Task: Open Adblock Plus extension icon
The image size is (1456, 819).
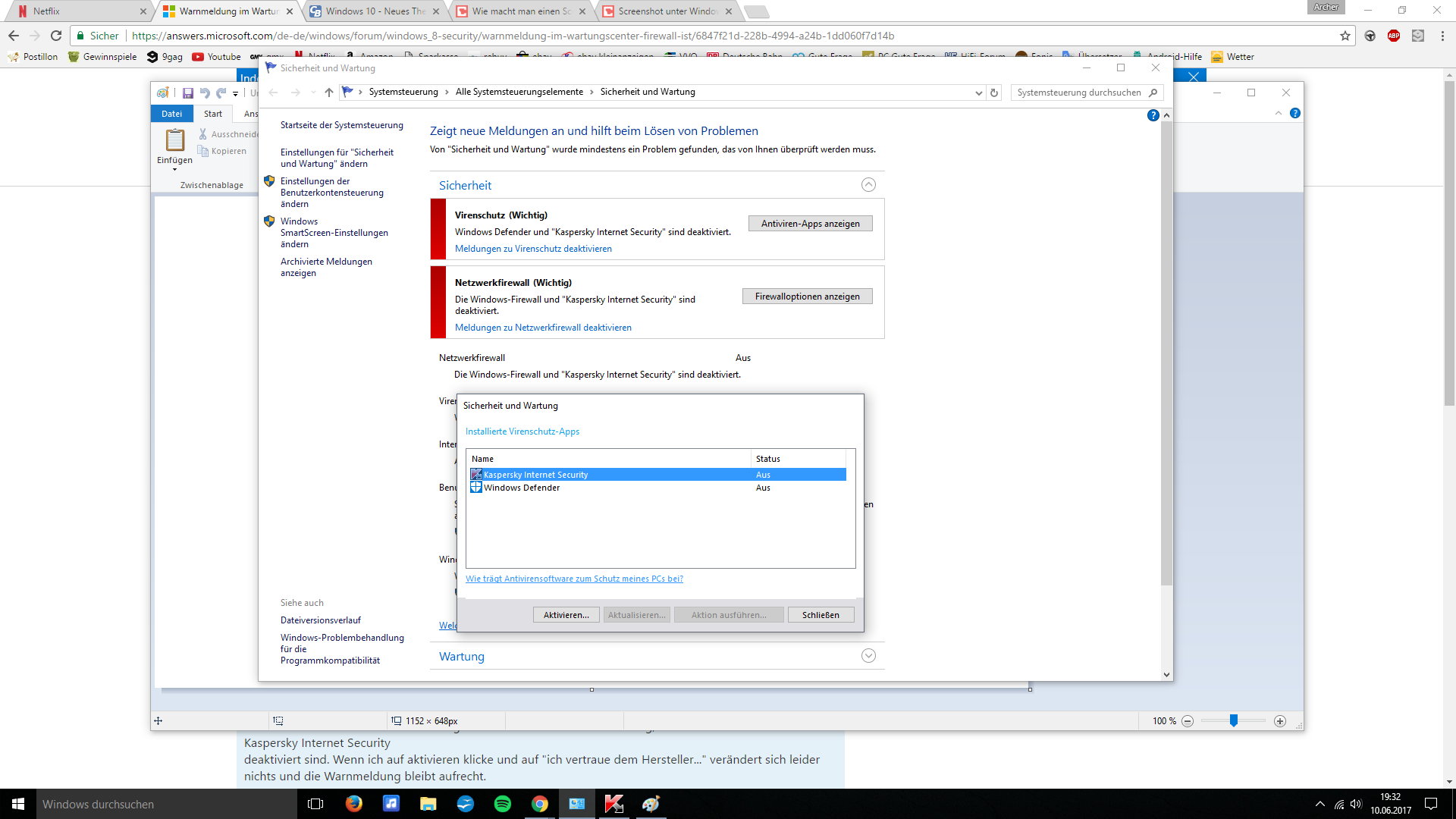Action: [1394, 36]
